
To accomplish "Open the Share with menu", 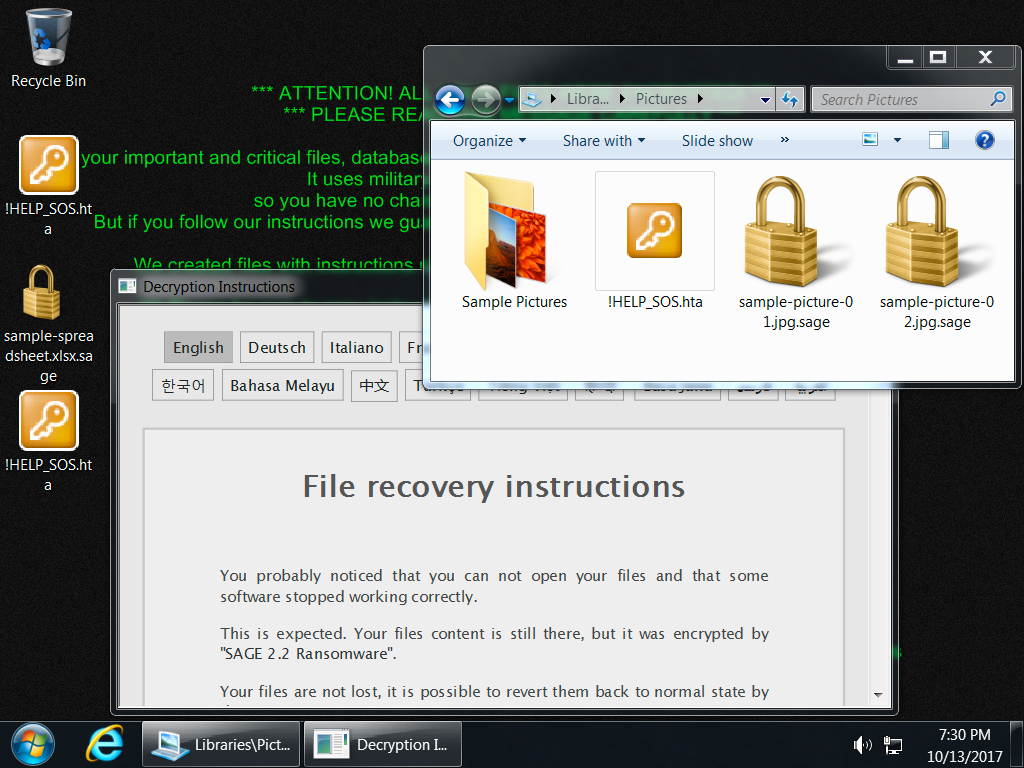I will coord(603,140).
